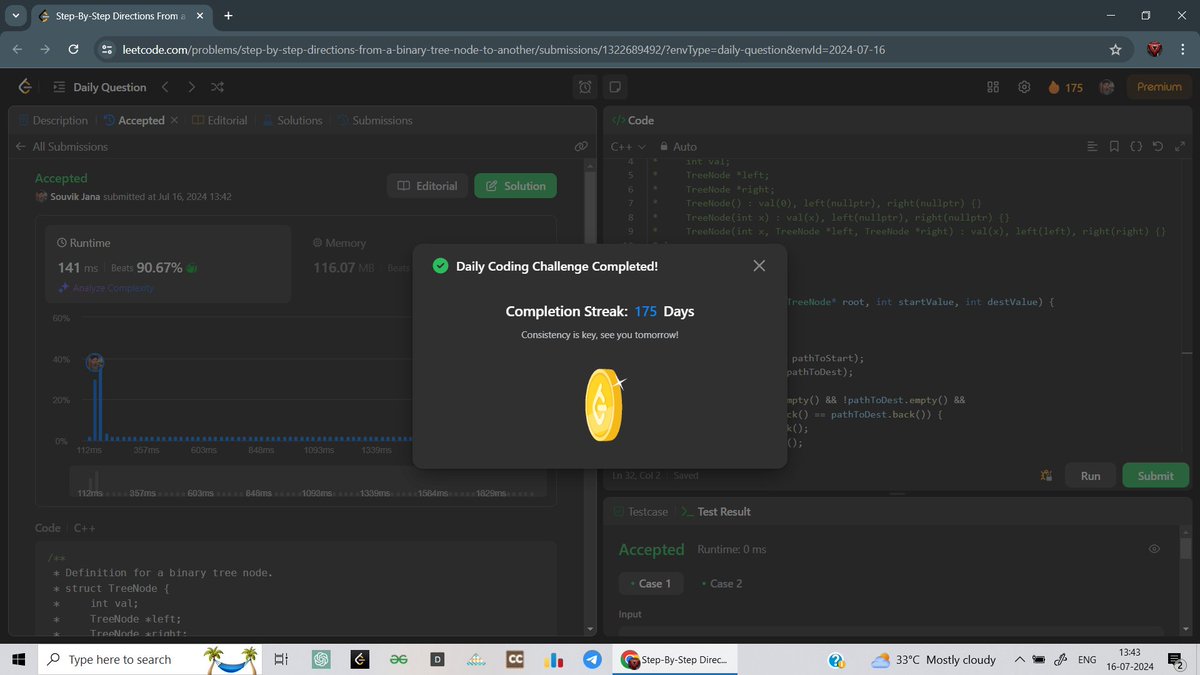Image resolution: width=1200 pixels, height=675 pixels.
Task: Close the Daily Coding Challenge Completed popup
Action: [759, 266]
